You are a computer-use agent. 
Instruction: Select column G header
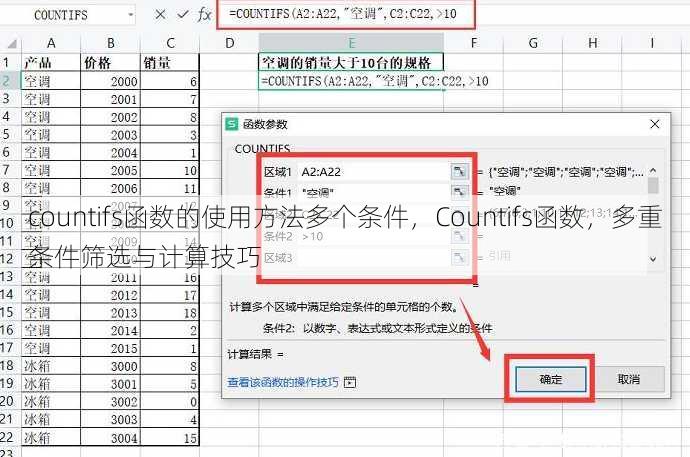(x=533, y=43)
